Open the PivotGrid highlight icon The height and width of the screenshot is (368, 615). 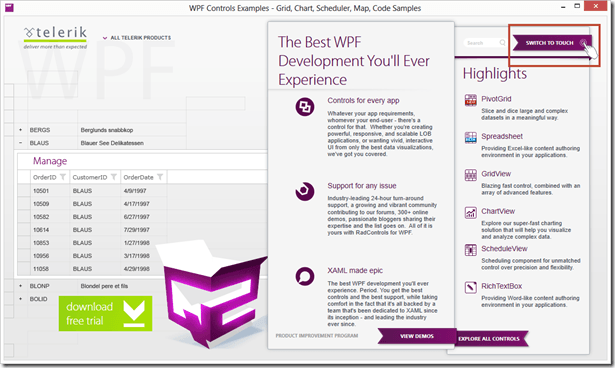tap(471, 100)
